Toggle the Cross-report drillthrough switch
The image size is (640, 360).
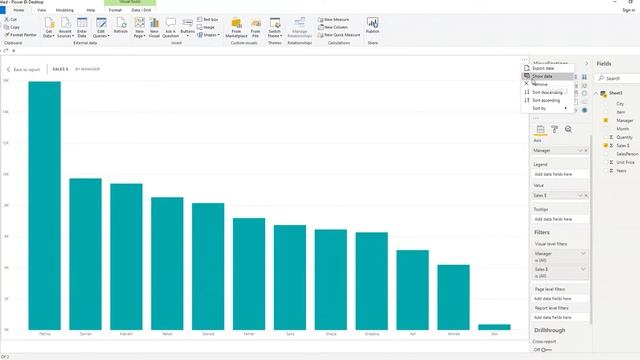point(546,350)
